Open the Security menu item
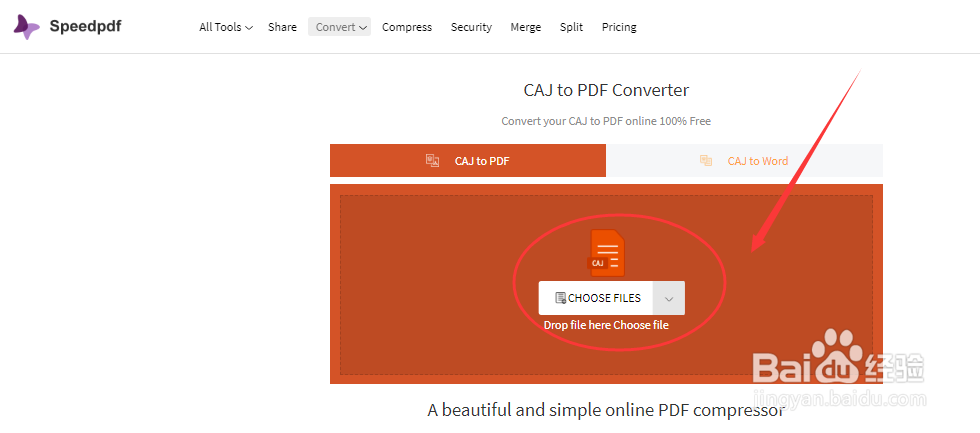The height and width of the screenshot is (433, 980). (x=471, y=27)
